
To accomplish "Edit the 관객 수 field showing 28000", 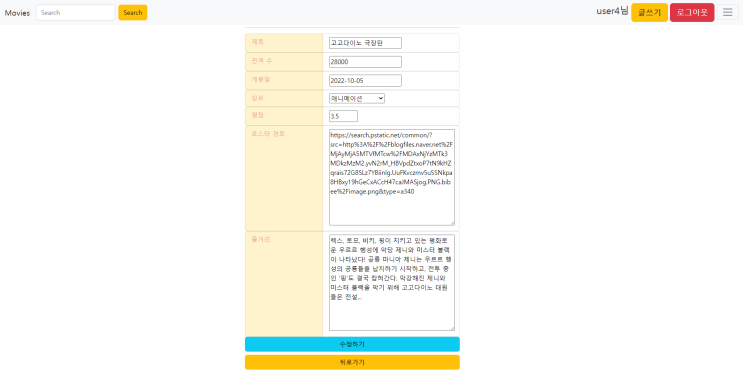I will pos(365,62).
